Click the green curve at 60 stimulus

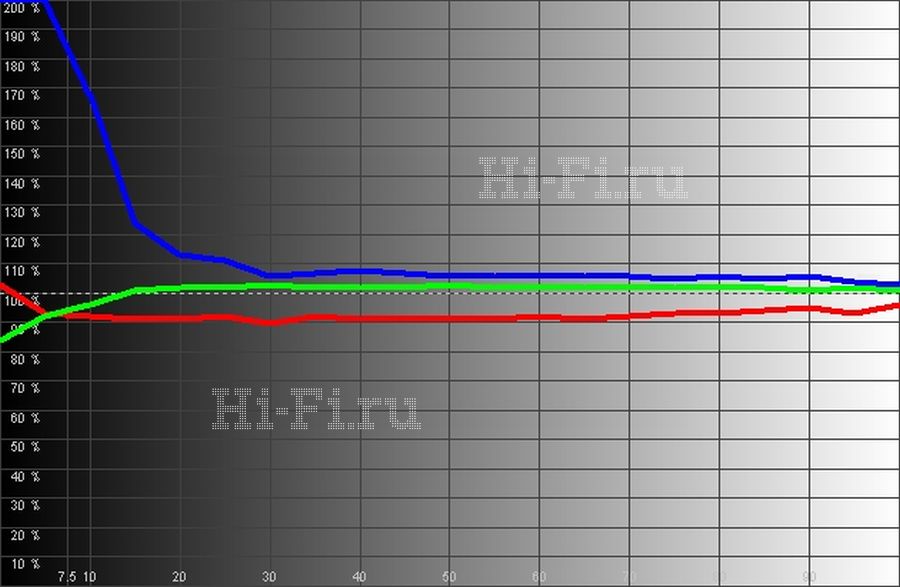(539, 286)
